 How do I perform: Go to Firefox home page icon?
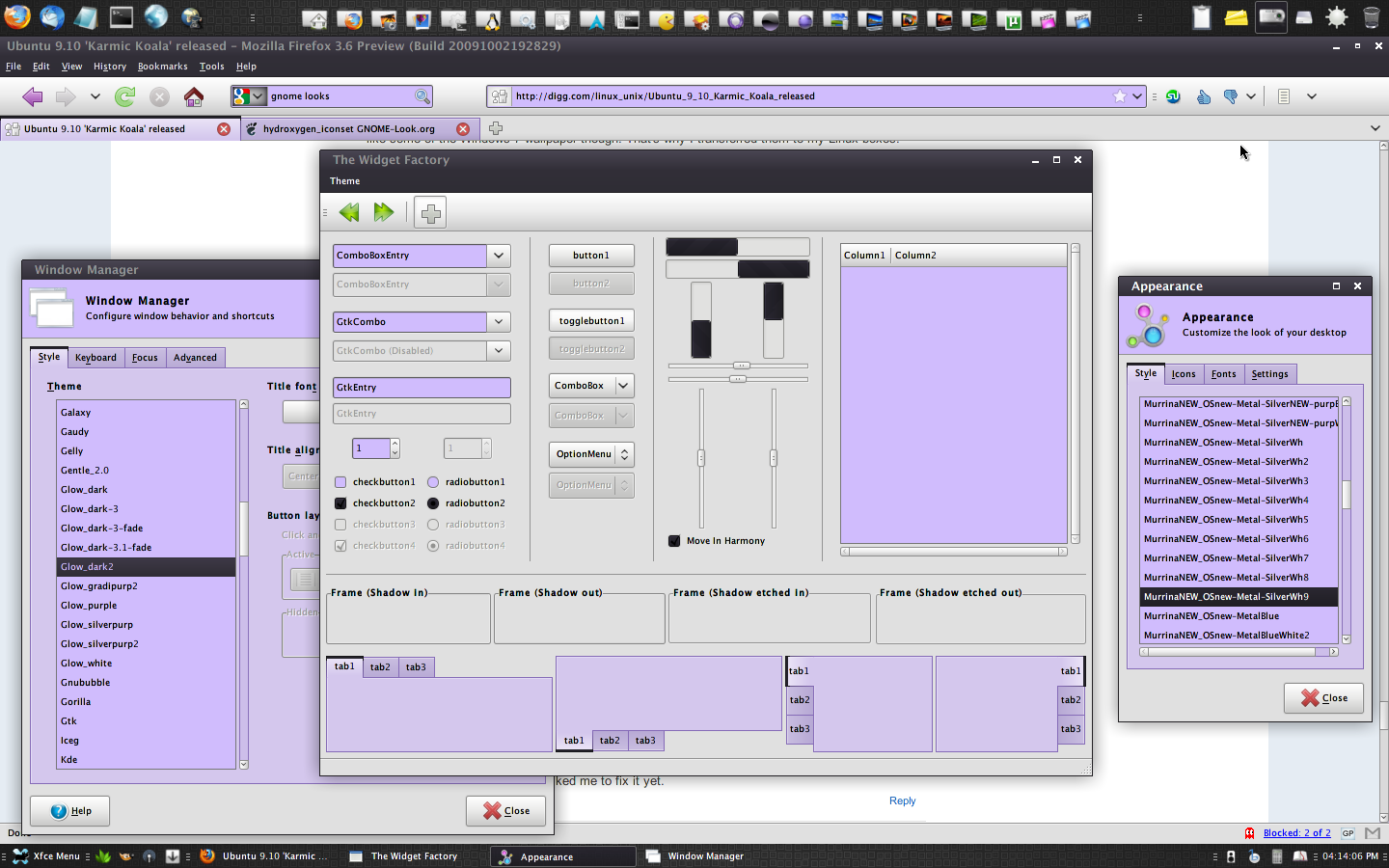click(194, 96)
